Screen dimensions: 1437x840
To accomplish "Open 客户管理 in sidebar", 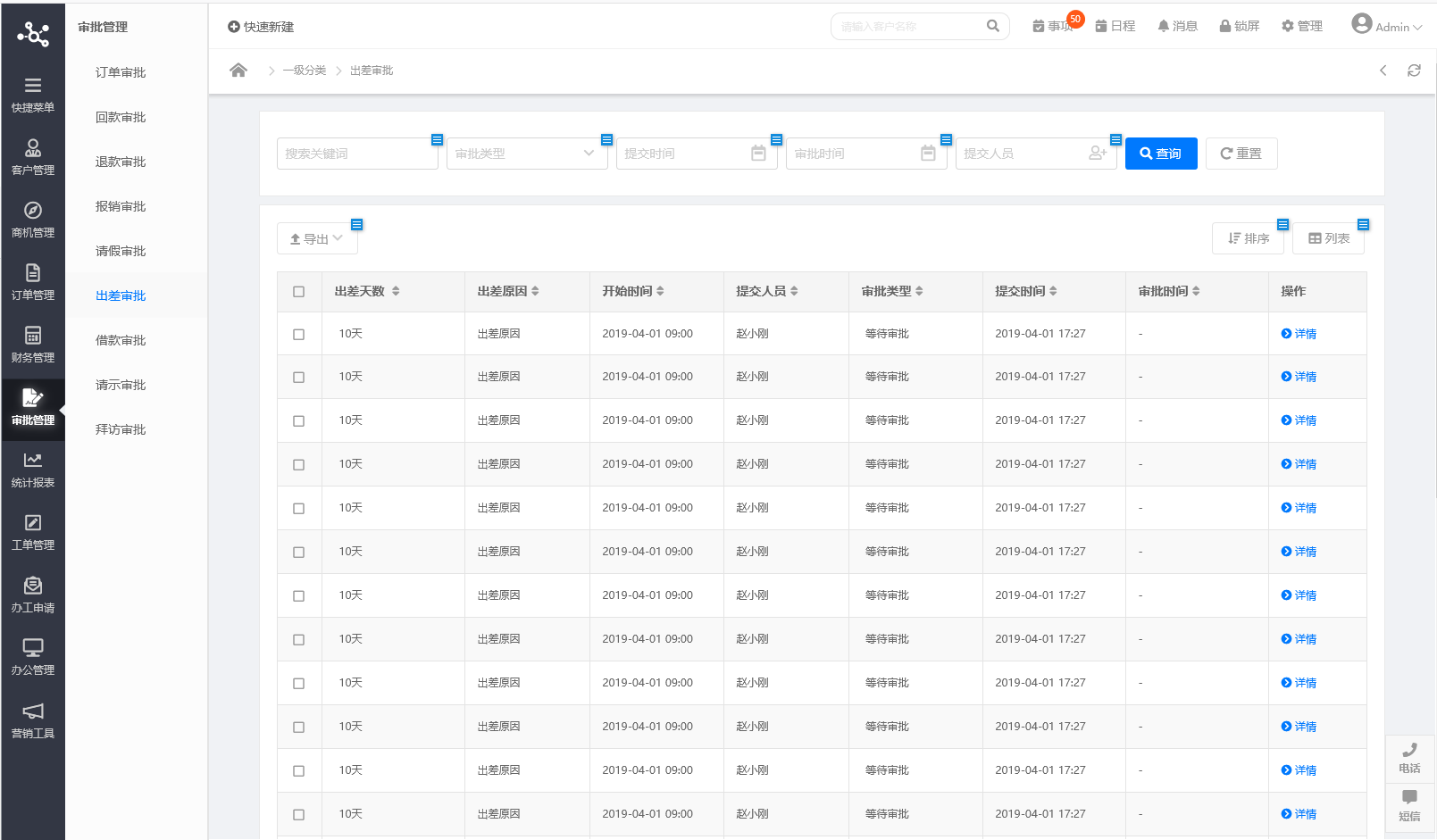I will (x=33, y=156).
